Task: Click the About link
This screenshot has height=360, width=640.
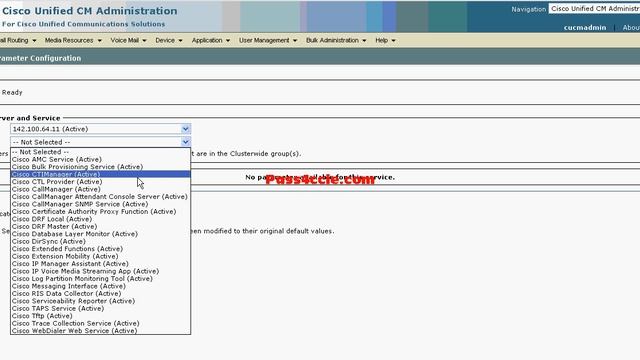Action: [631, 28]
